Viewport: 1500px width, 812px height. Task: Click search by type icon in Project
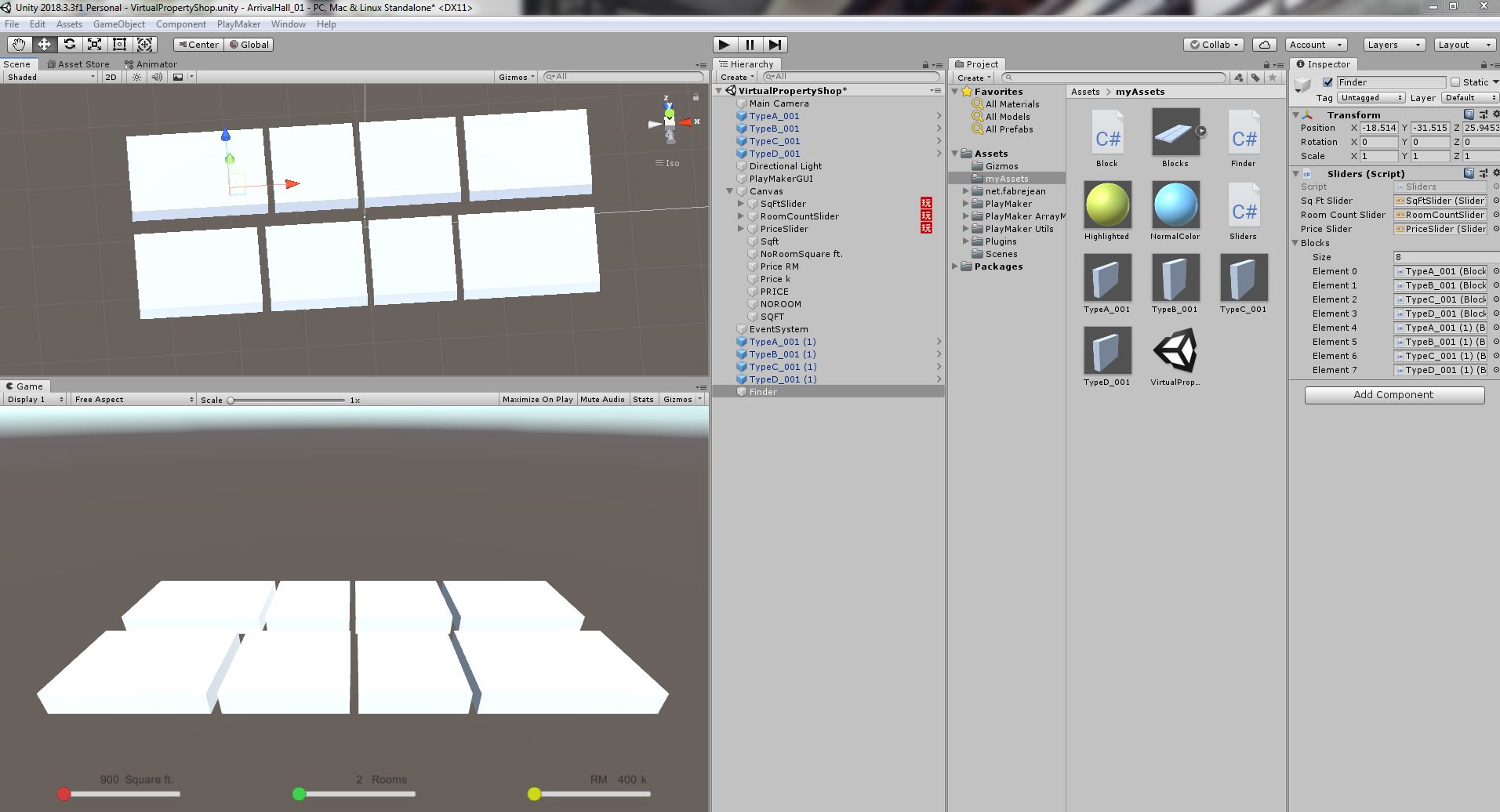pos(1239,78)
